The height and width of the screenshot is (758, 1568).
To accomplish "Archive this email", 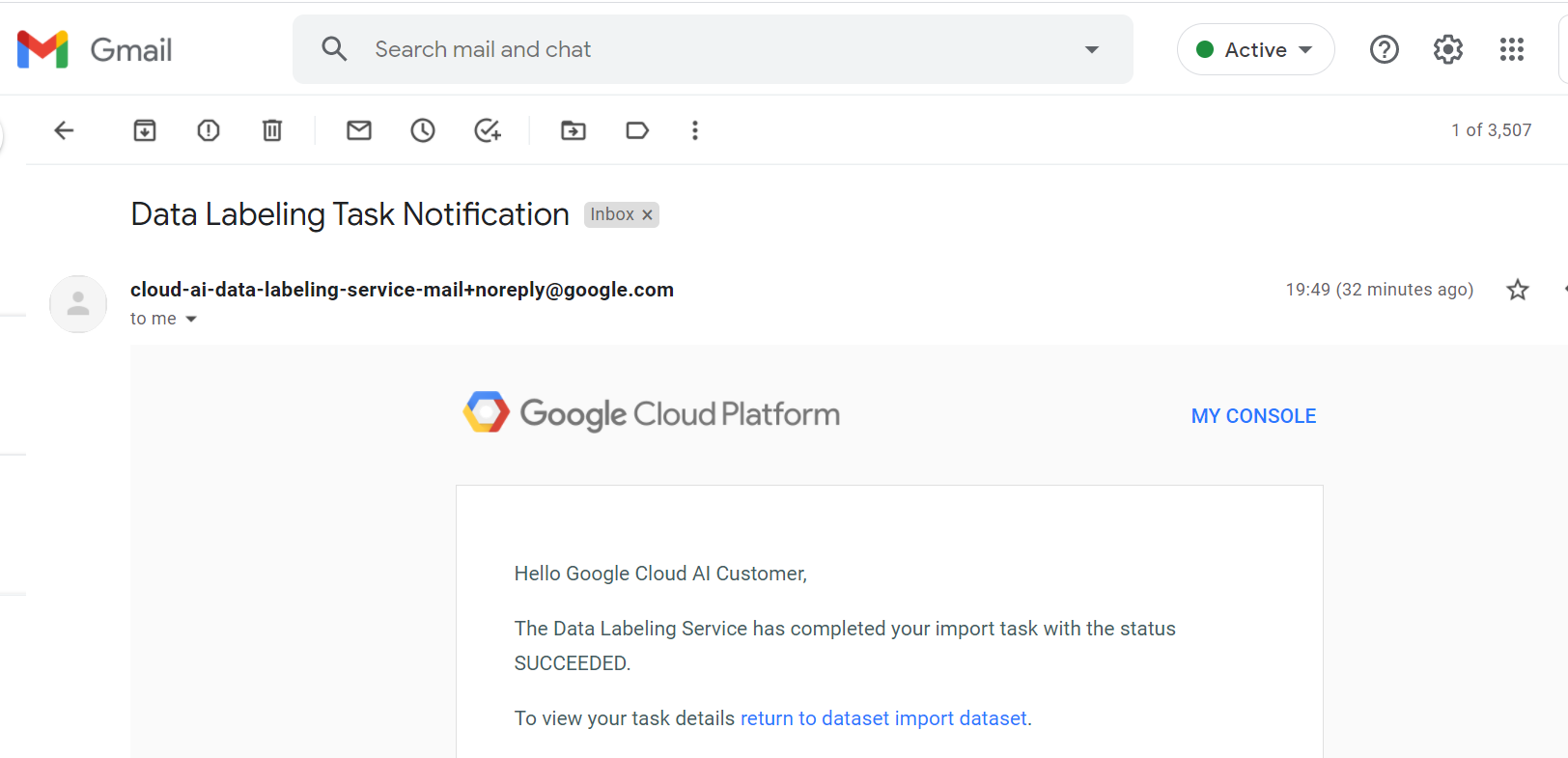I will (x=145, y=130).
